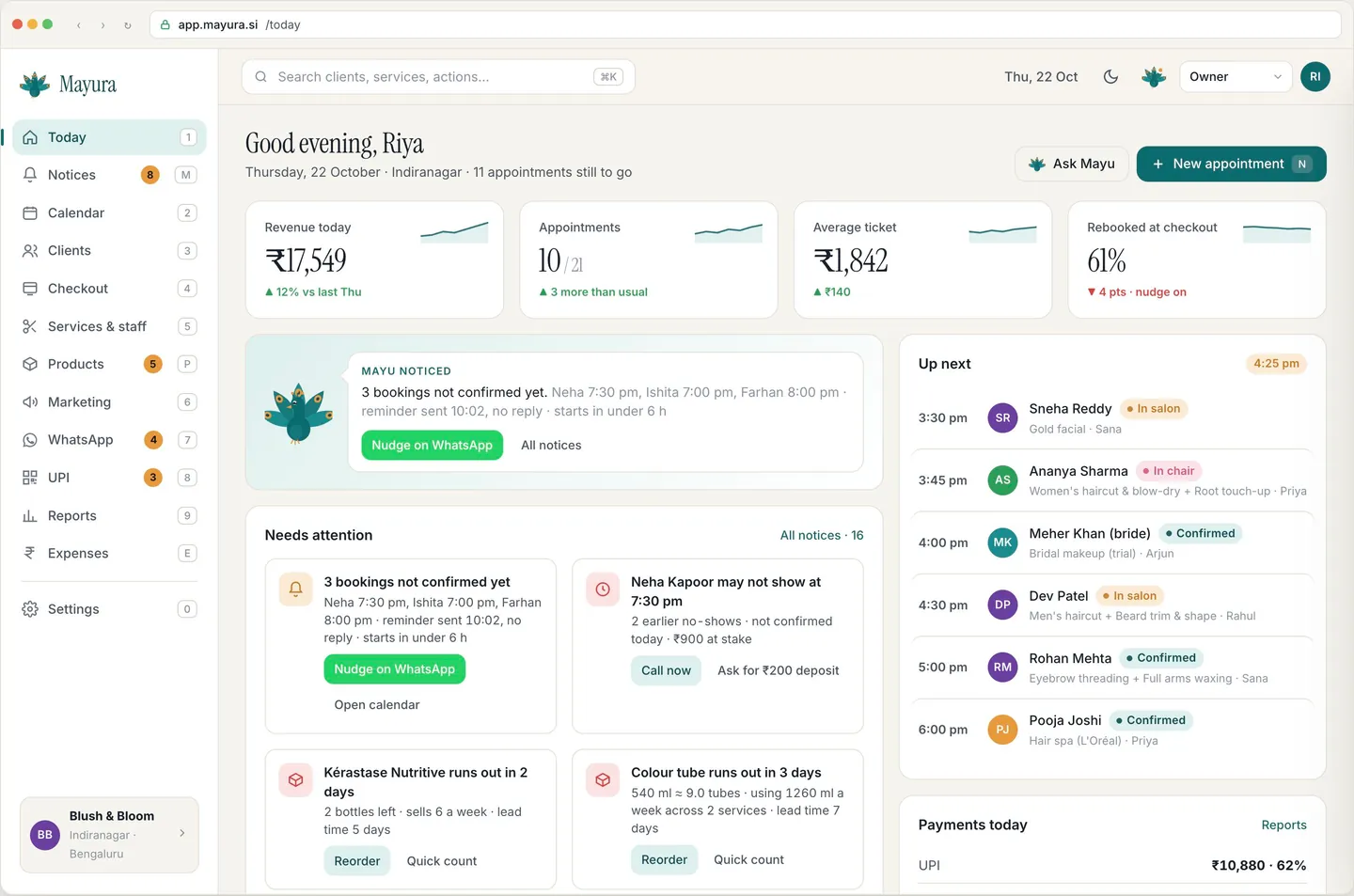Click the Marketing megaphone icon
Image resolution: width=1354 pixels, height=896 pixels.
tap(30, 402)
